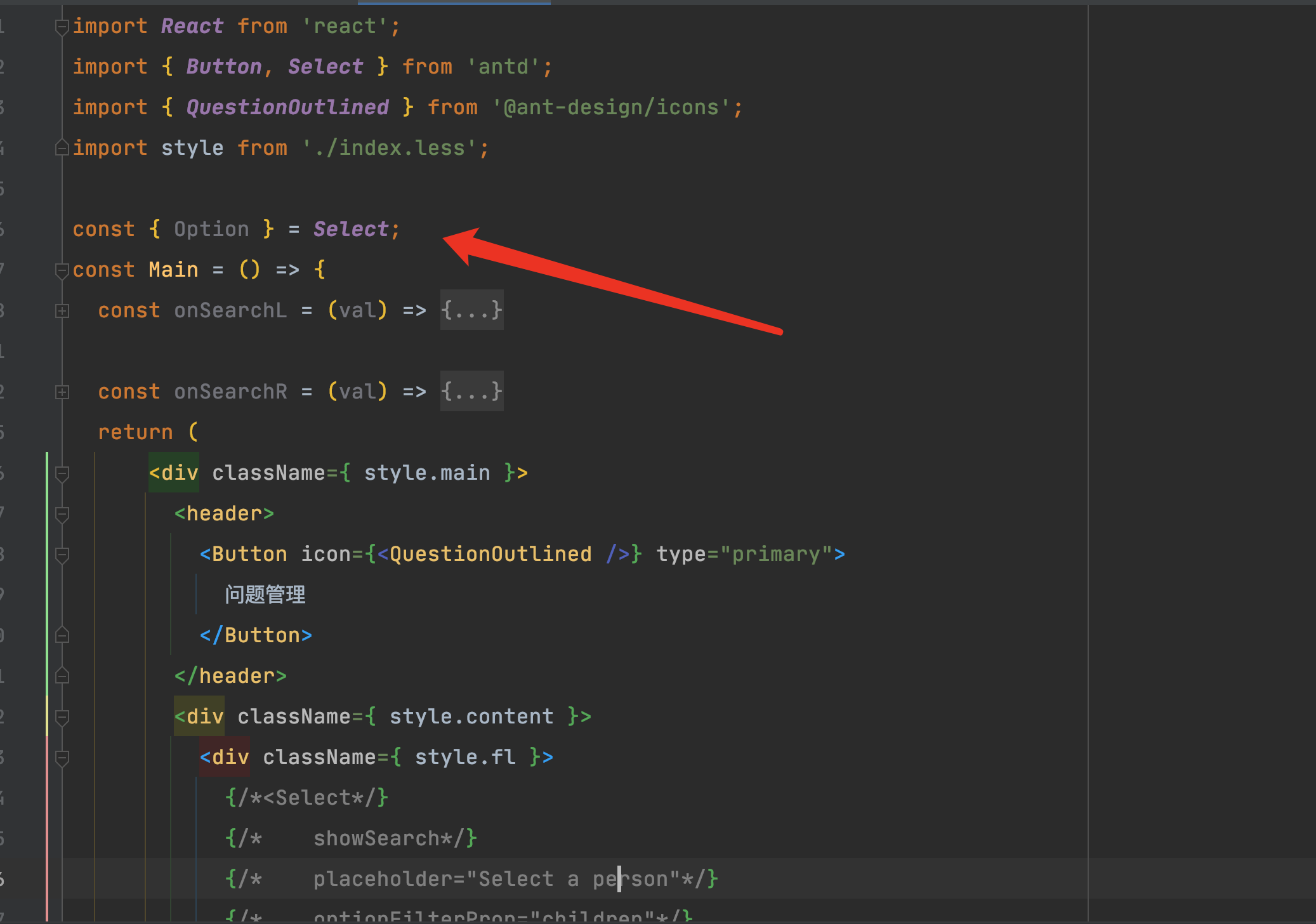
Task: Click the folded {...} body of onSearchR
Action: (471, 392)
